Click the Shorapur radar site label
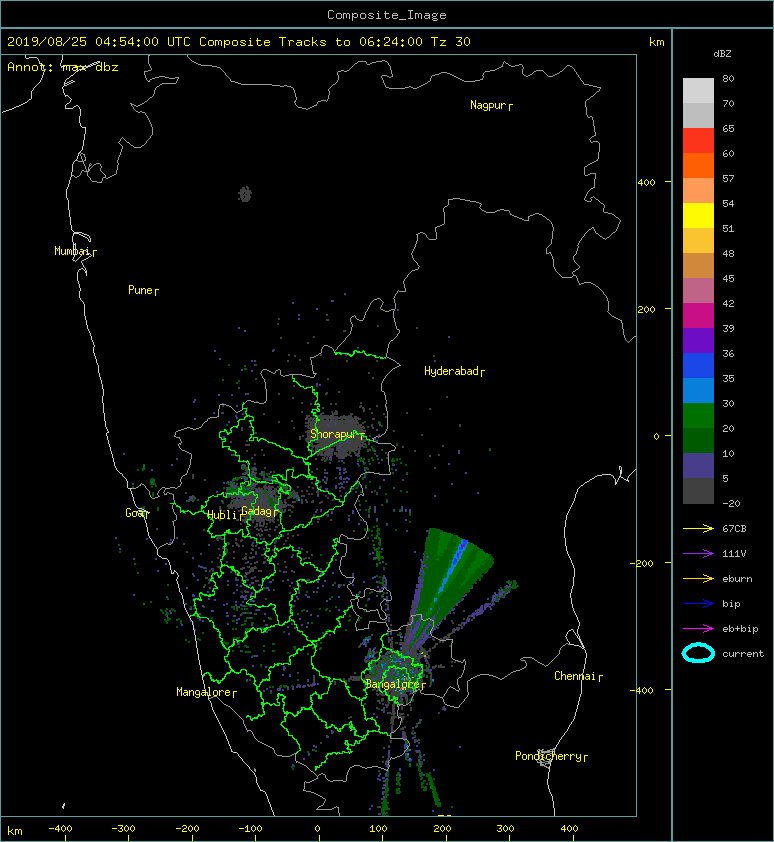The height and width of the screenshot is (842, 774). (x=333, y=434)
